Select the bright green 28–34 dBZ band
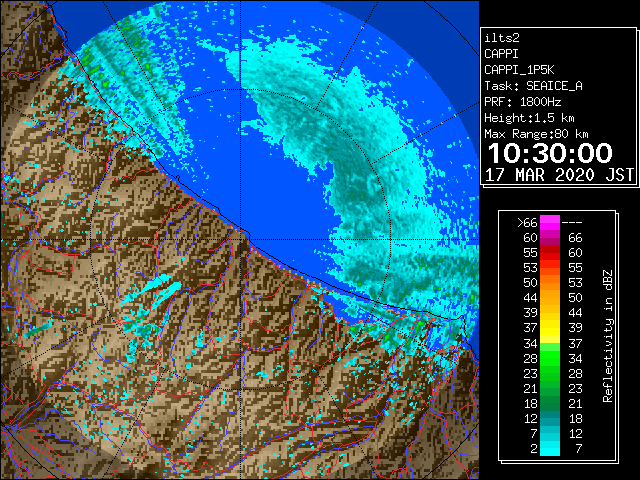 coord(550,358)
